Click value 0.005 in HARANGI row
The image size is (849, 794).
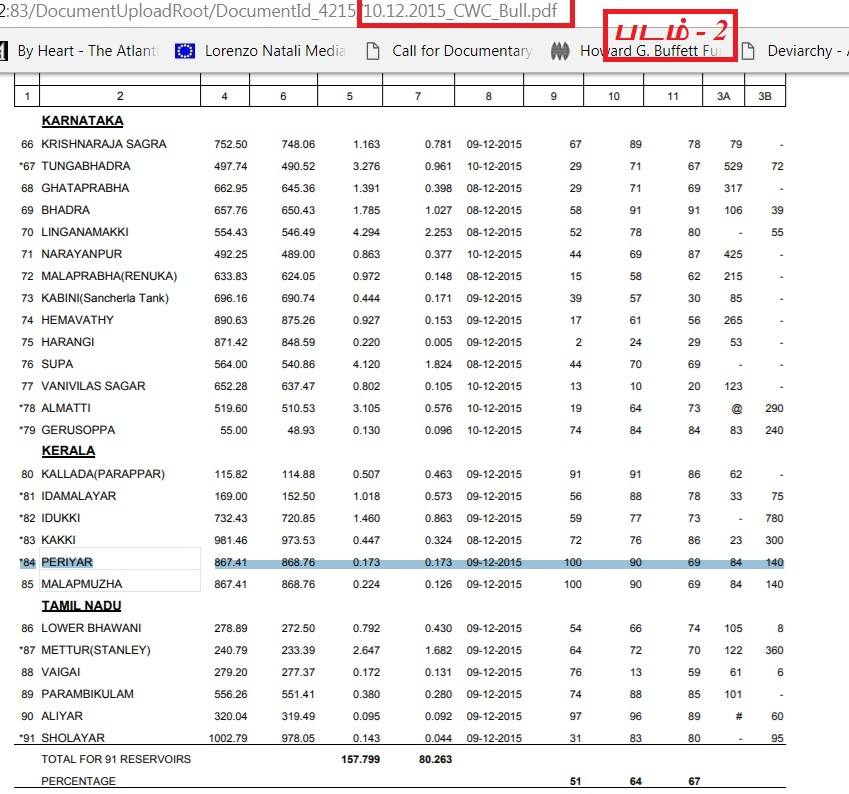click(439, 342)
